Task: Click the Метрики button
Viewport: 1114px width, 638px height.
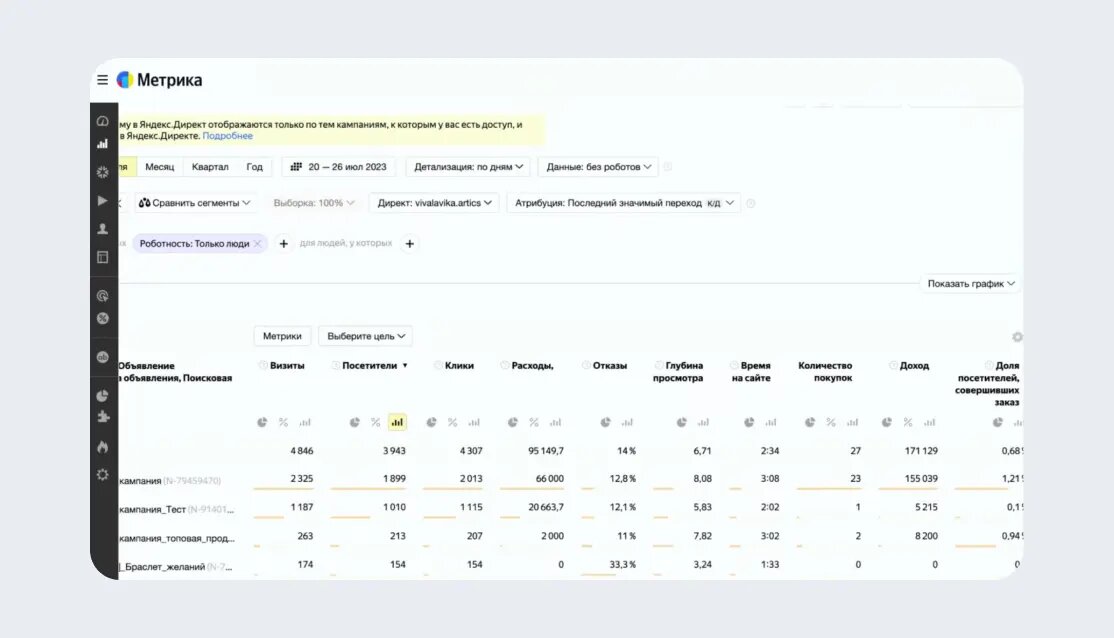Action: pos(282,336)
